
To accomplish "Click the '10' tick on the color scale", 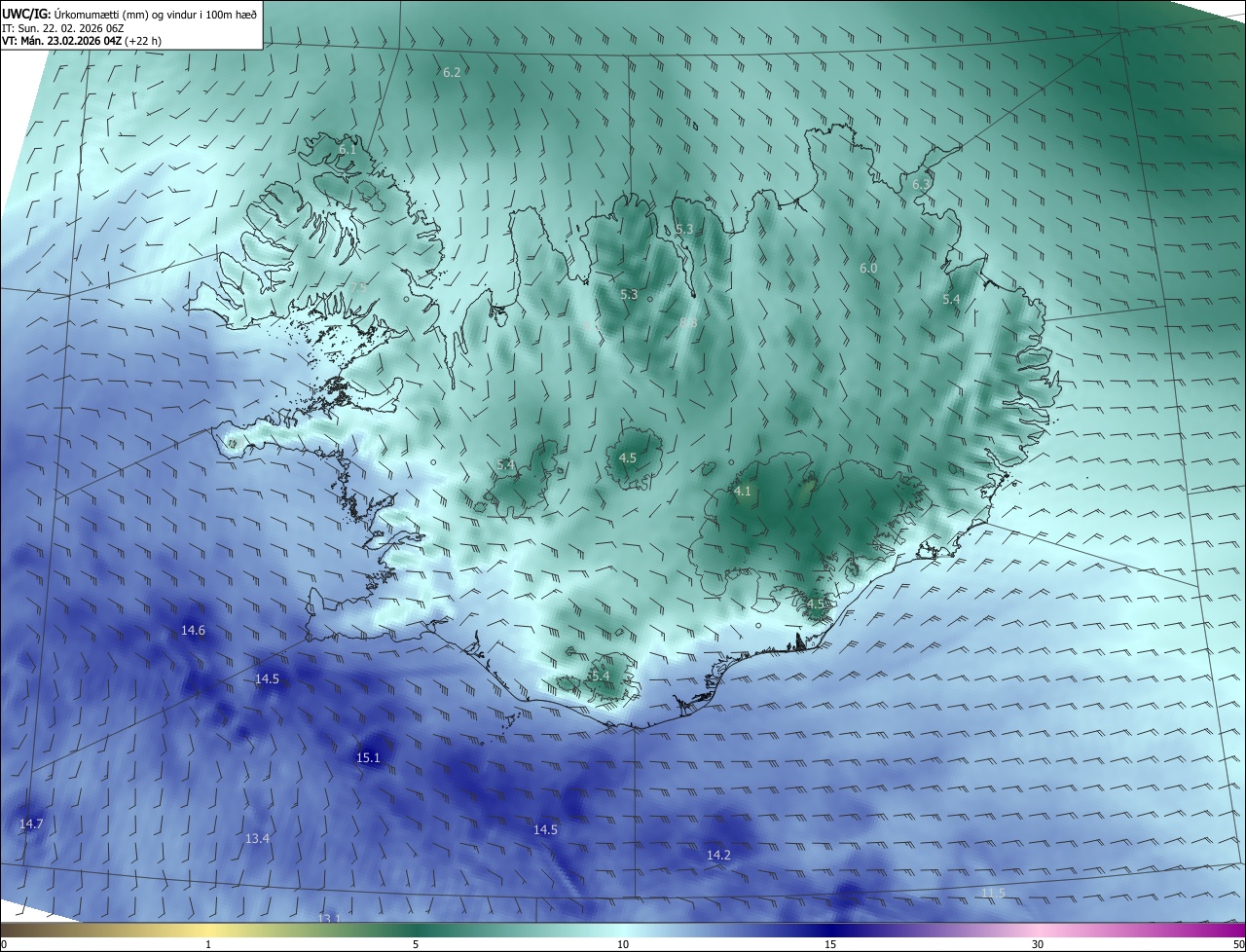I will pyautogui.click(x=623, y=944).
